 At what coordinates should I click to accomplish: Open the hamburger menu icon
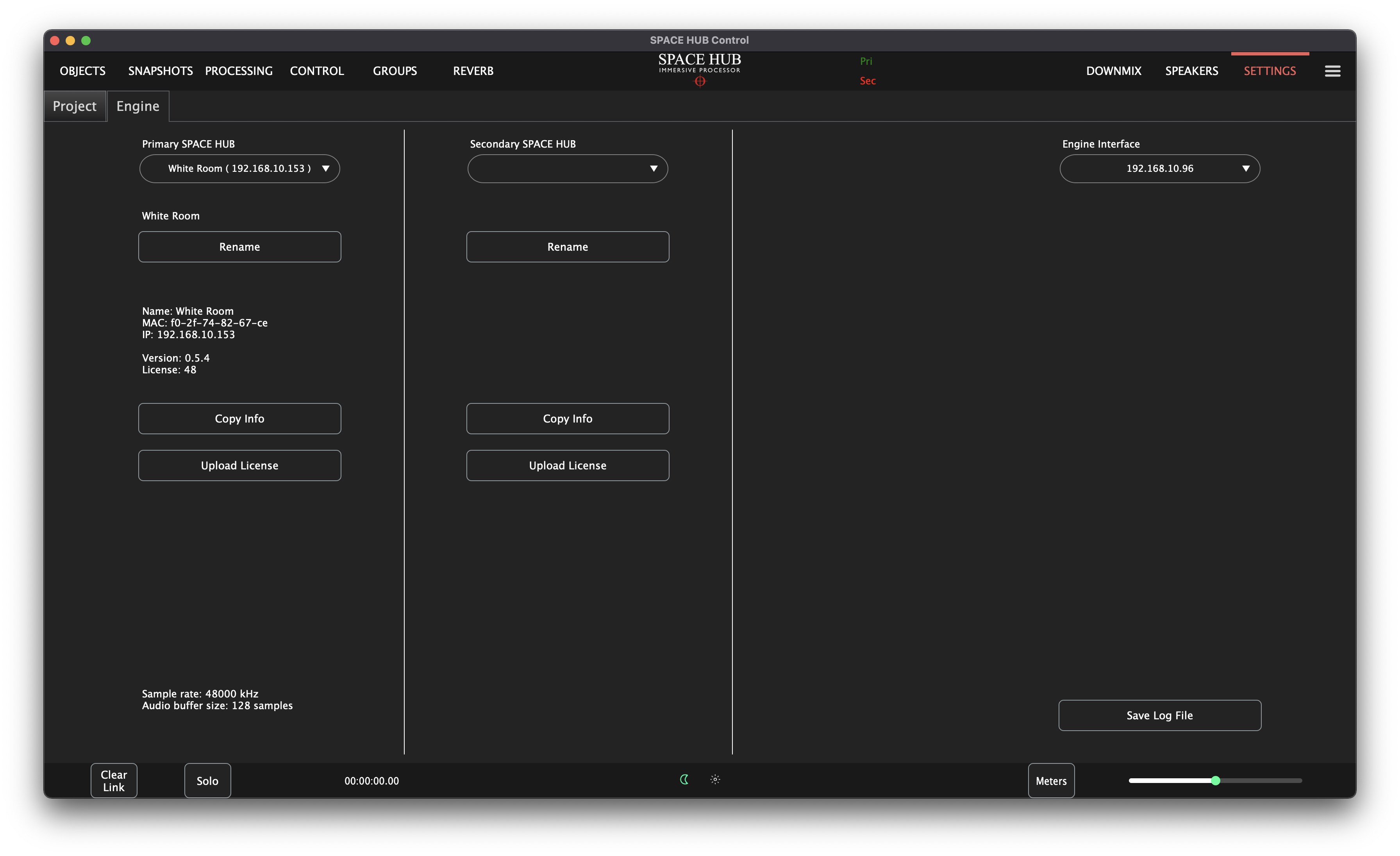pos(1332,71)
